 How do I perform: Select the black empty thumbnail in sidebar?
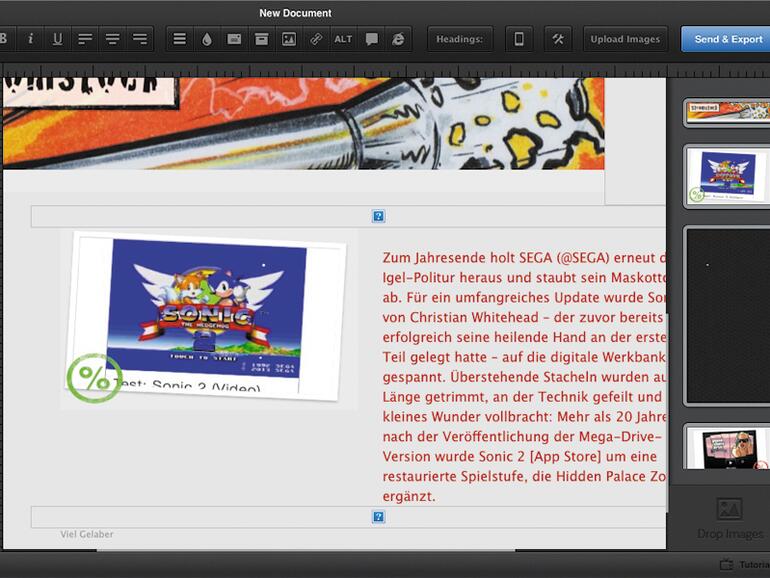(x=727, y=316)
